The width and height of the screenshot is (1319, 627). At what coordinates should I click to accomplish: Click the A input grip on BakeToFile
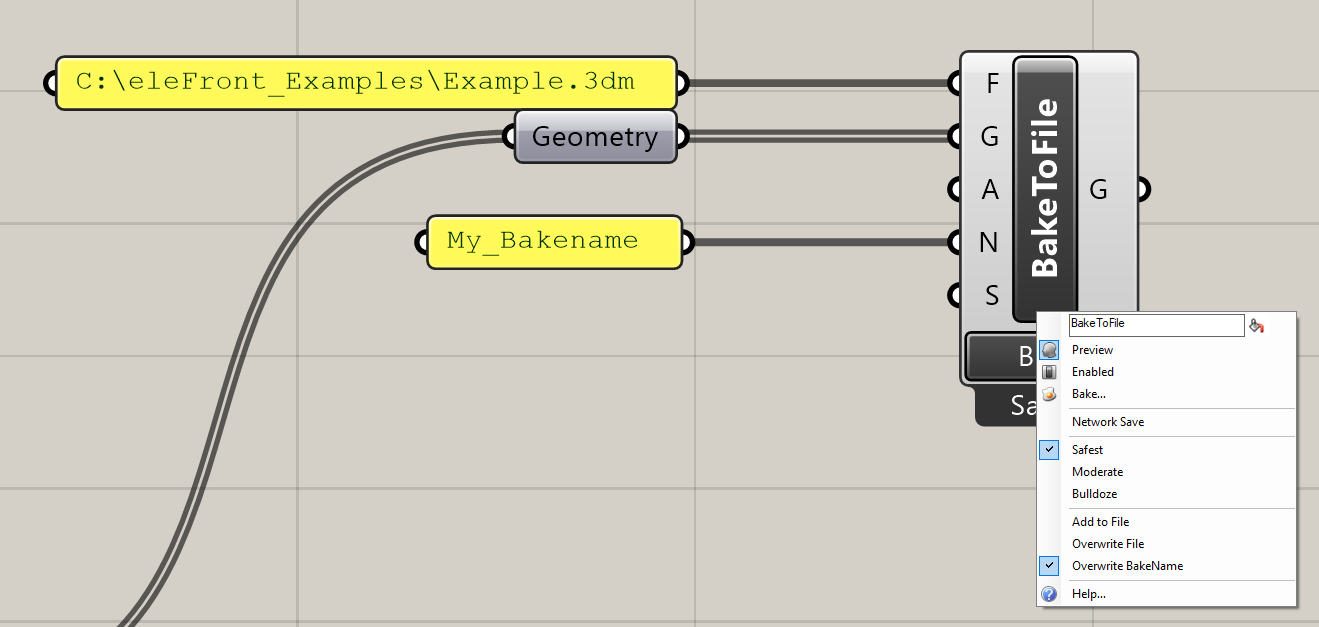[x=954, y=189]
